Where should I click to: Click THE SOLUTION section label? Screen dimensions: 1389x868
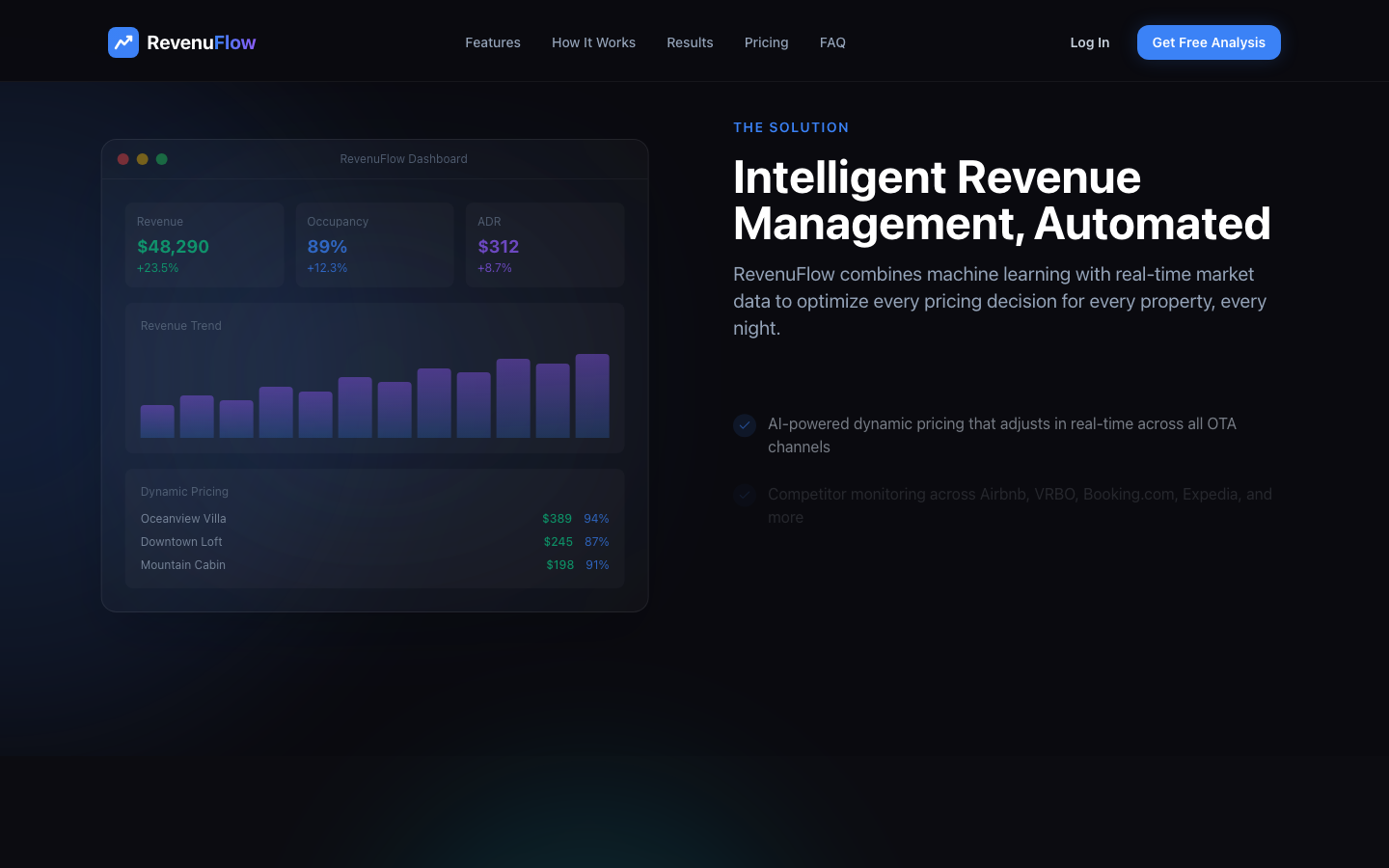click(791, 127)
